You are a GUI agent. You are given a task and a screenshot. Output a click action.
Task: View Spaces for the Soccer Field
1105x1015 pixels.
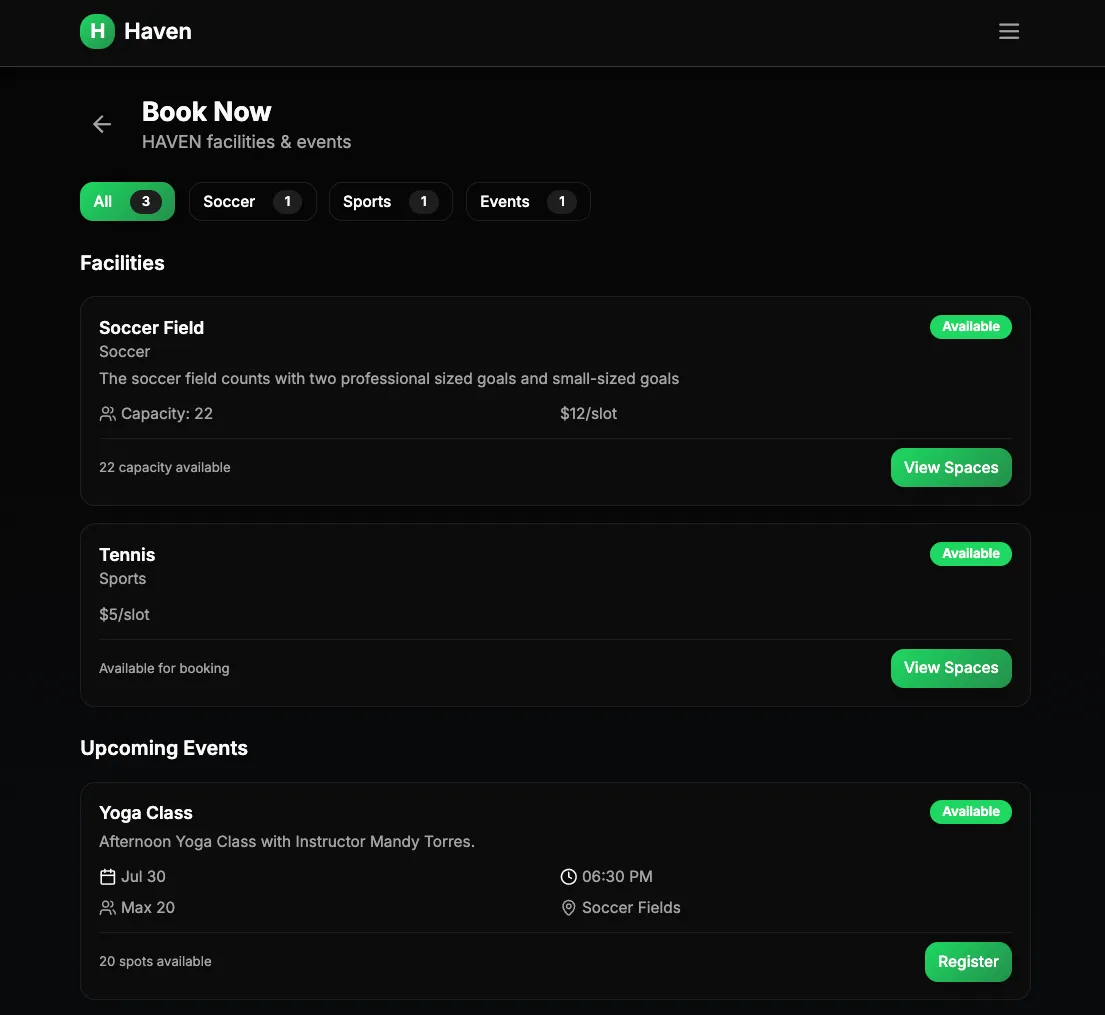[951, 467]
